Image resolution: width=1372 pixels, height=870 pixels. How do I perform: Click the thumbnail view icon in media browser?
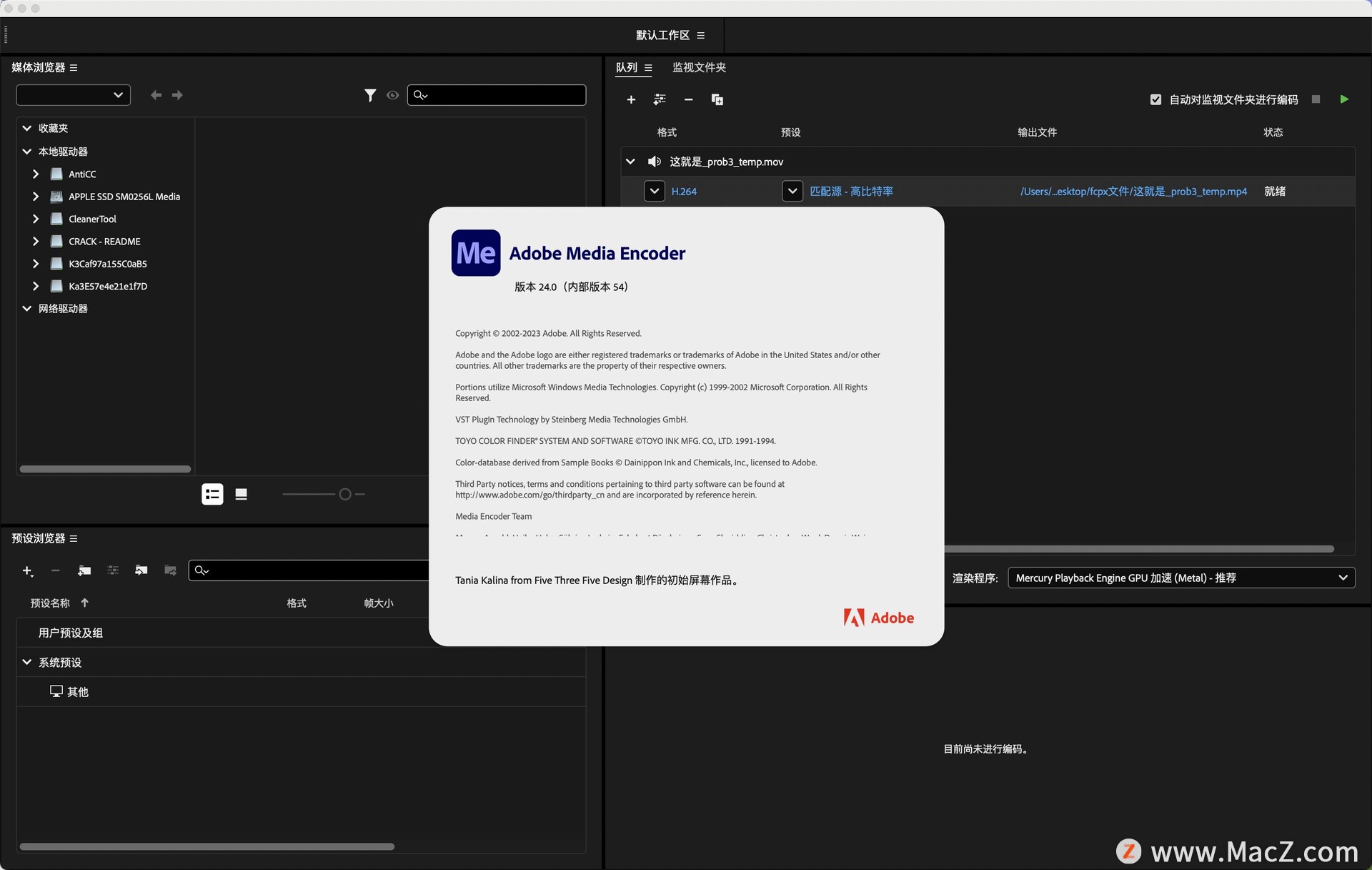tap(240, 493)
